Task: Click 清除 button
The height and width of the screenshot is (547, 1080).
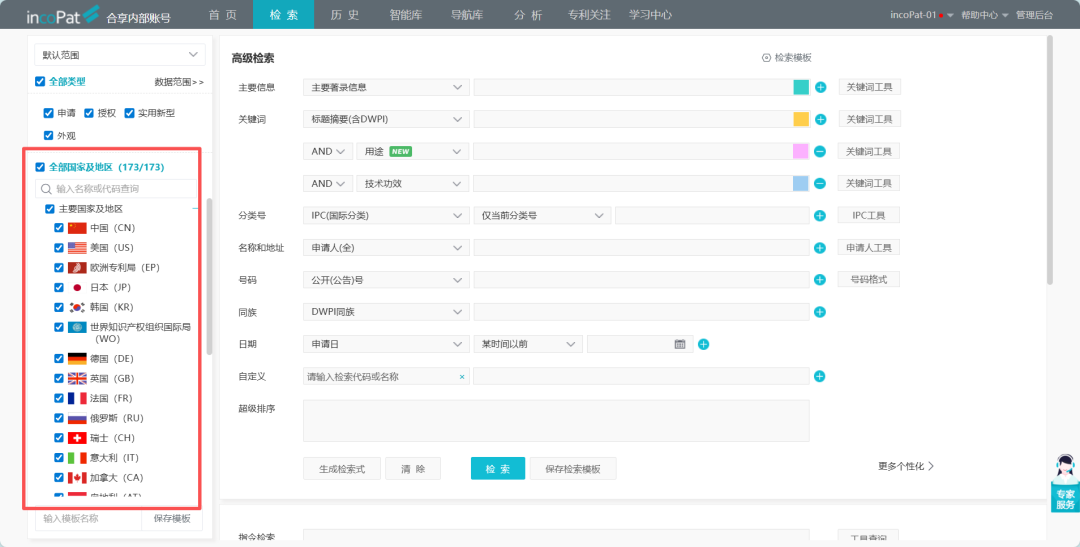Action: click(413, 468)
